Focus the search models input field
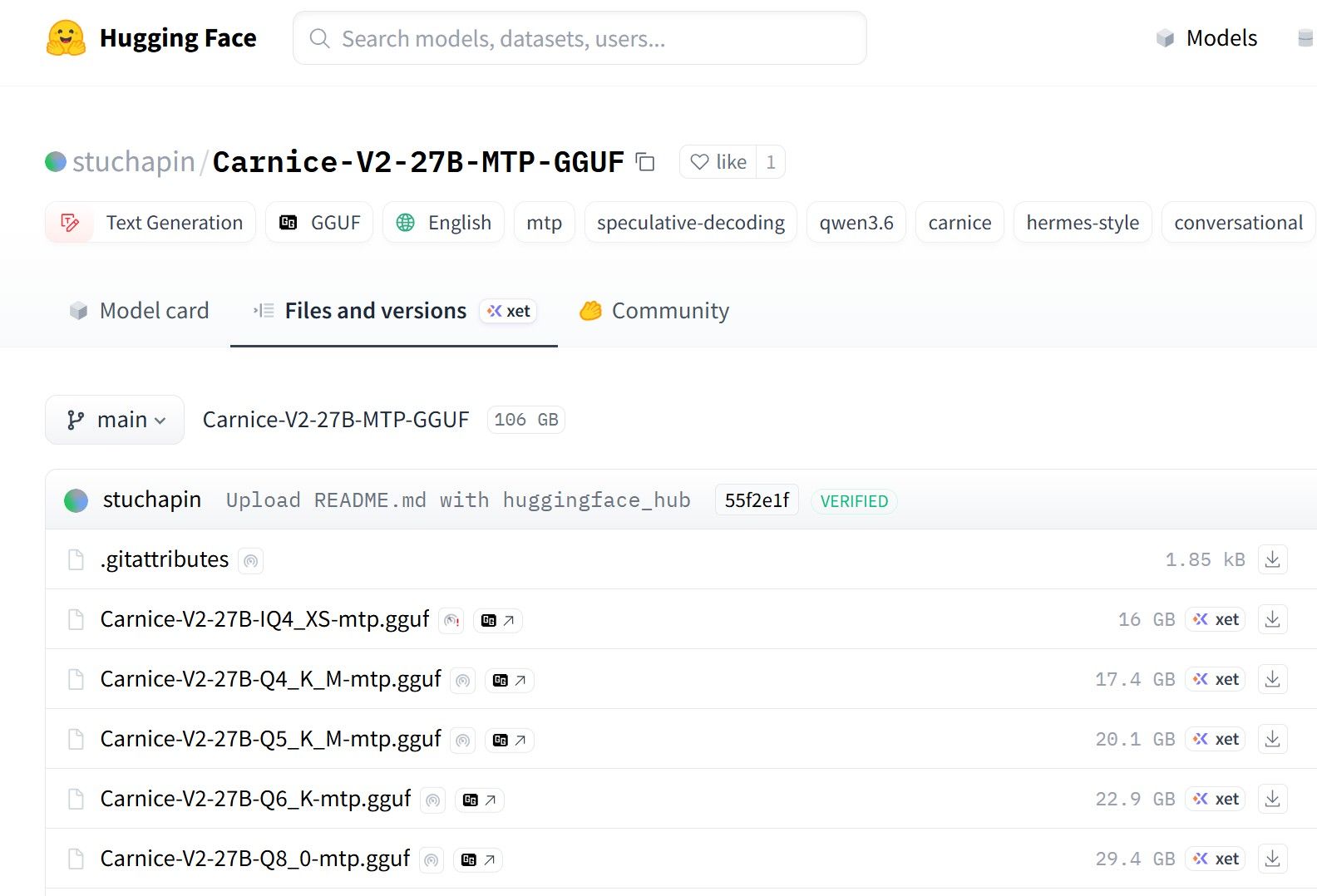 coord(580,38)
